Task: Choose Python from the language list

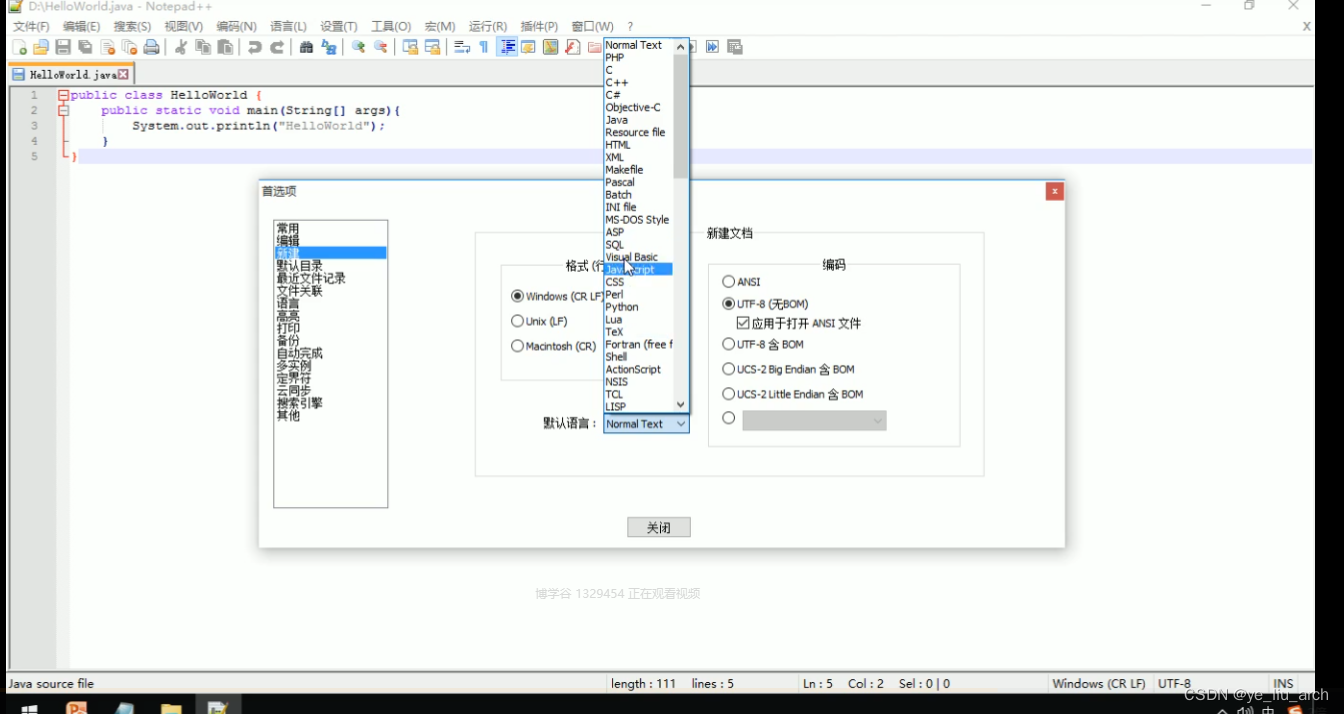Action: [x=639, y=307]
